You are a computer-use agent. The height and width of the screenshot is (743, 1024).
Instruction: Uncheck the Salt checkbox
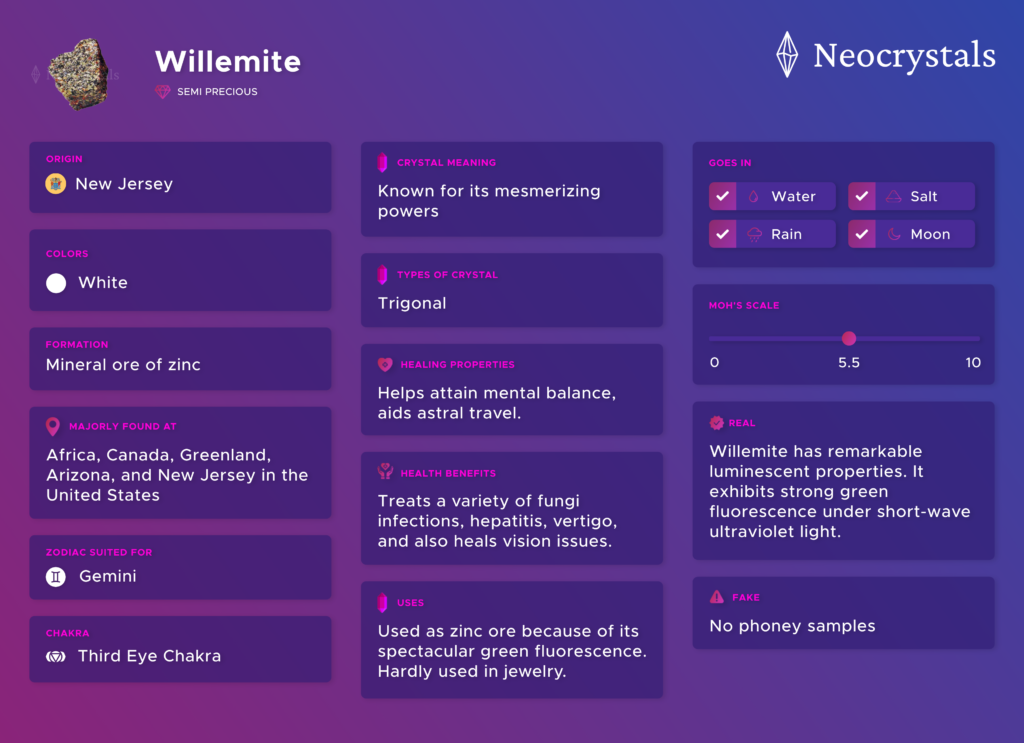(x=861, y=196)
